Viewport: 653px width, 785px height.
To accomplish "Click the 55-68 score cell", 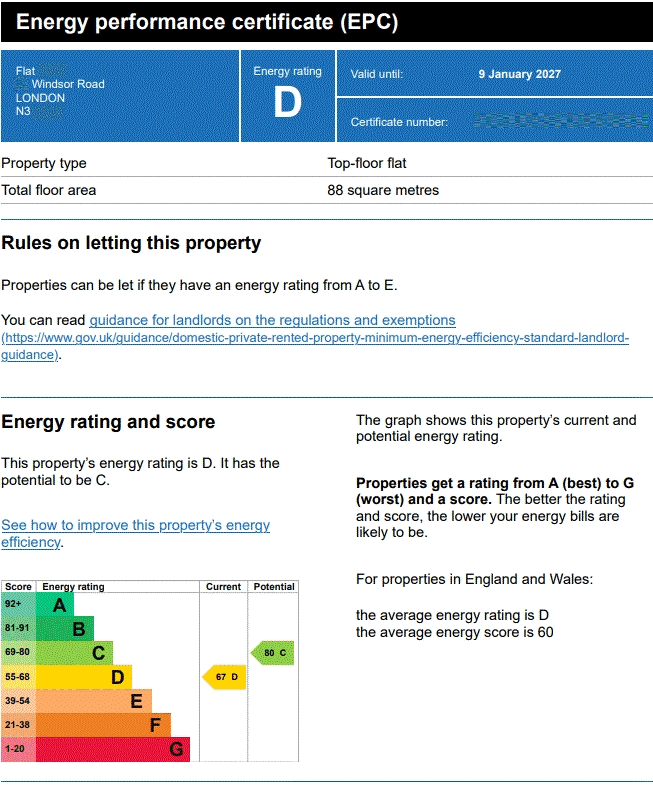I will tap(19, 677).
